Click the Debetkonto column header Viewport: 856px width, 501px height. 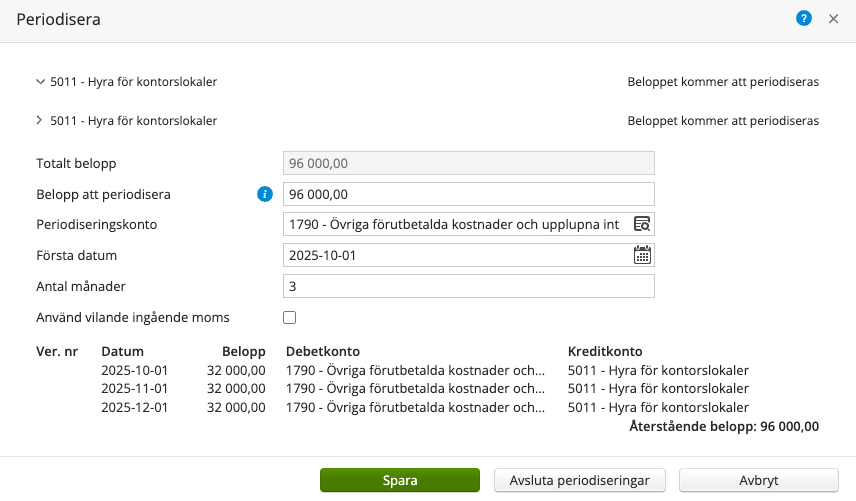322,352
